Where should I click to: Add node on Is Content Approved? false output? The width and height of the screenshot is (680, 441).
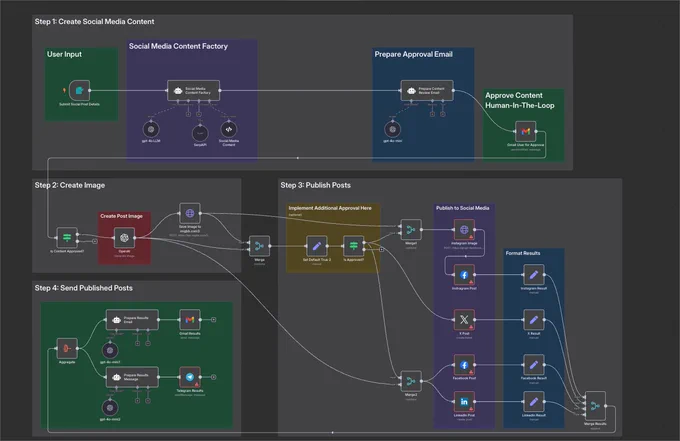click(x=95, y=241)
